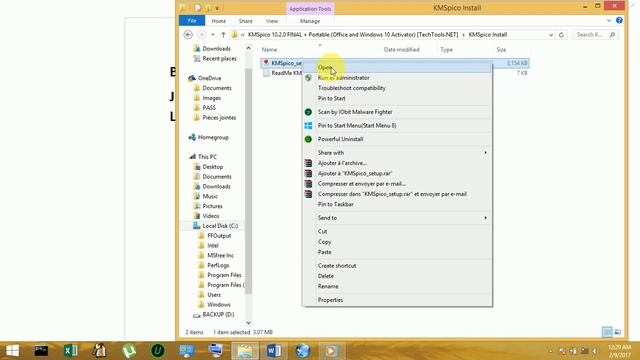This screenshot has height=360, width=640.
Task: Choose Paste from context menu
Action: (397, 252)
